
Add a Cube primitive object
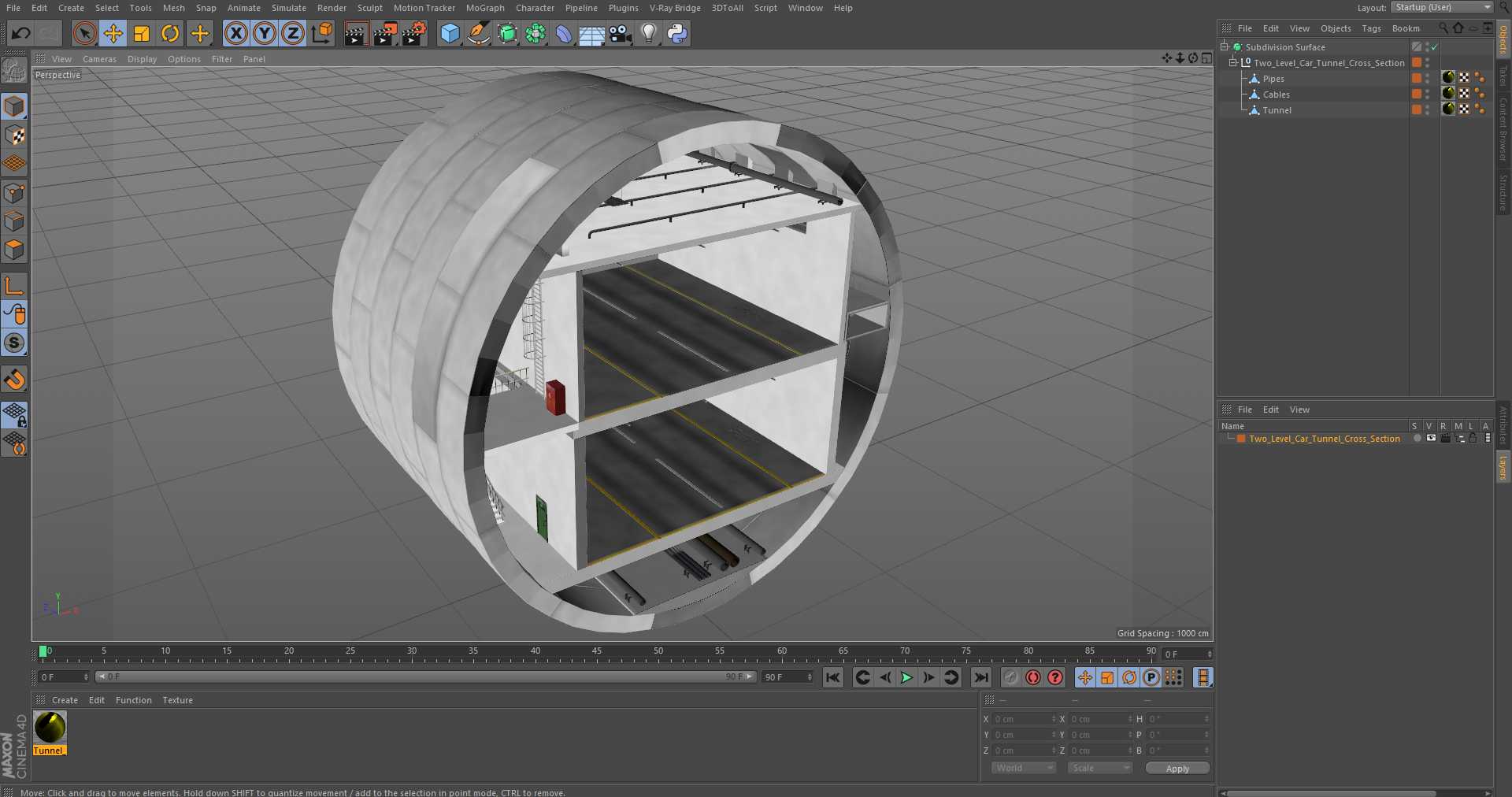point(450,33)
